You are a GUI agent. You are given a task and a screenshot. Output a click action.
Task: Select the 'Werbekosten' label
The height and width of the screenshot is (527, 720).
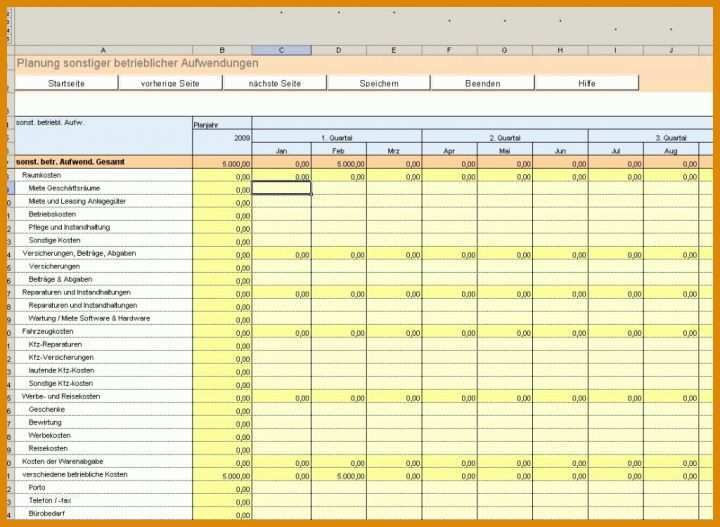coord(50,435)
